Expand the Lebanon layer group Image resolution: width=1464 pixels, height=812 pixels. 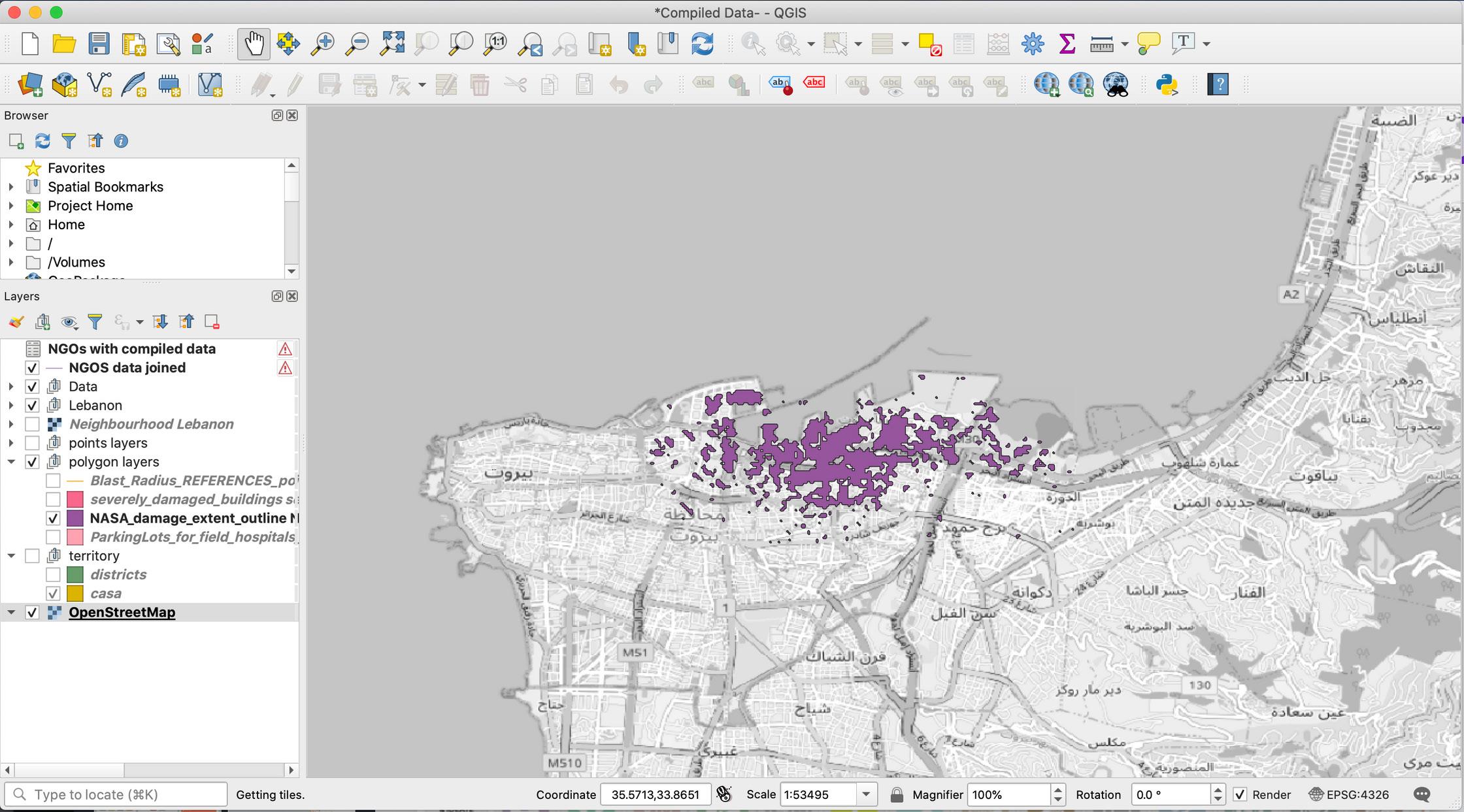(x=11, y=406)
